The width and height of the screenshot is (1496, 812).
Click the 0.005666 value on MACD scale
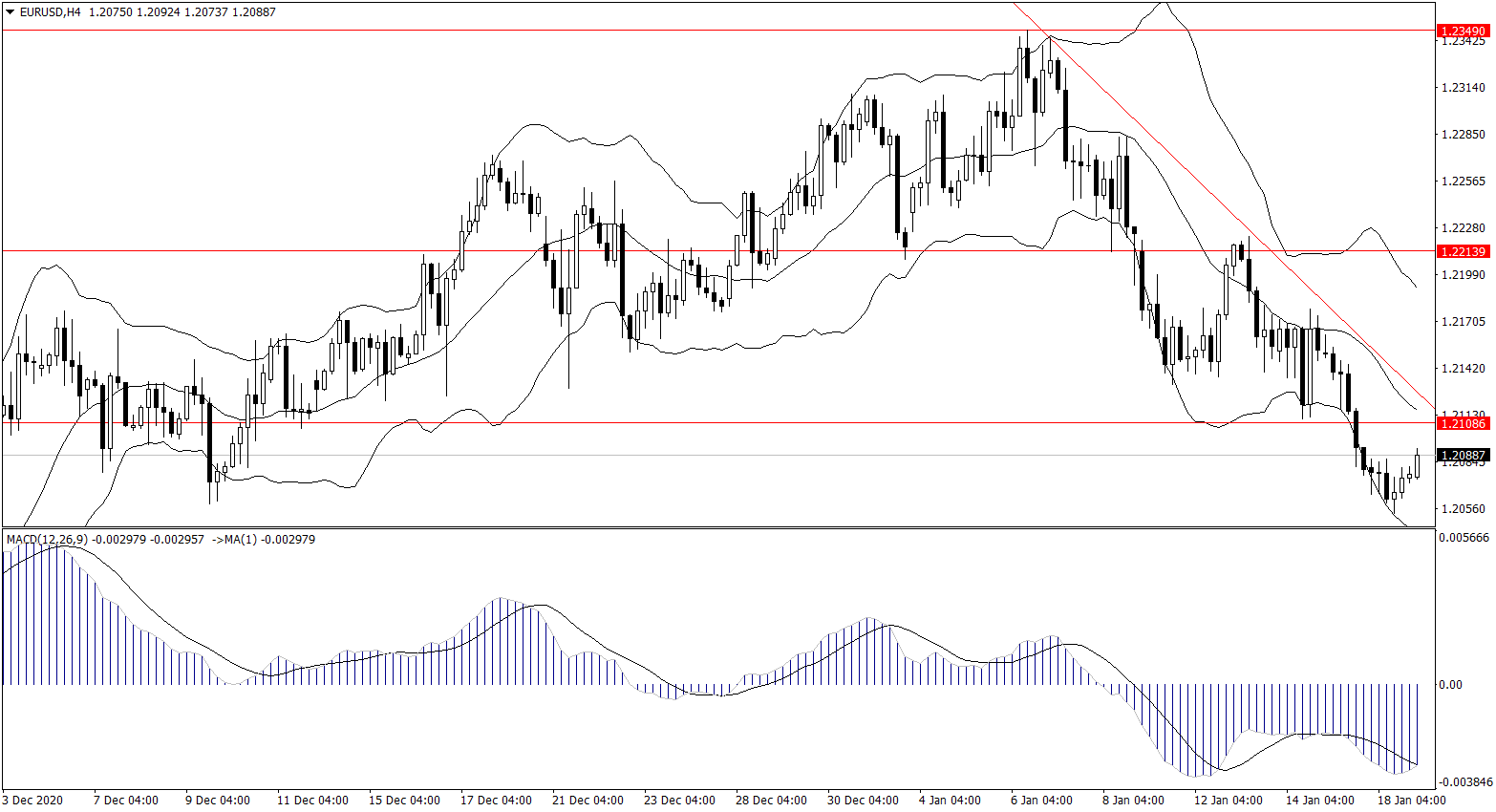(1464, 538)
